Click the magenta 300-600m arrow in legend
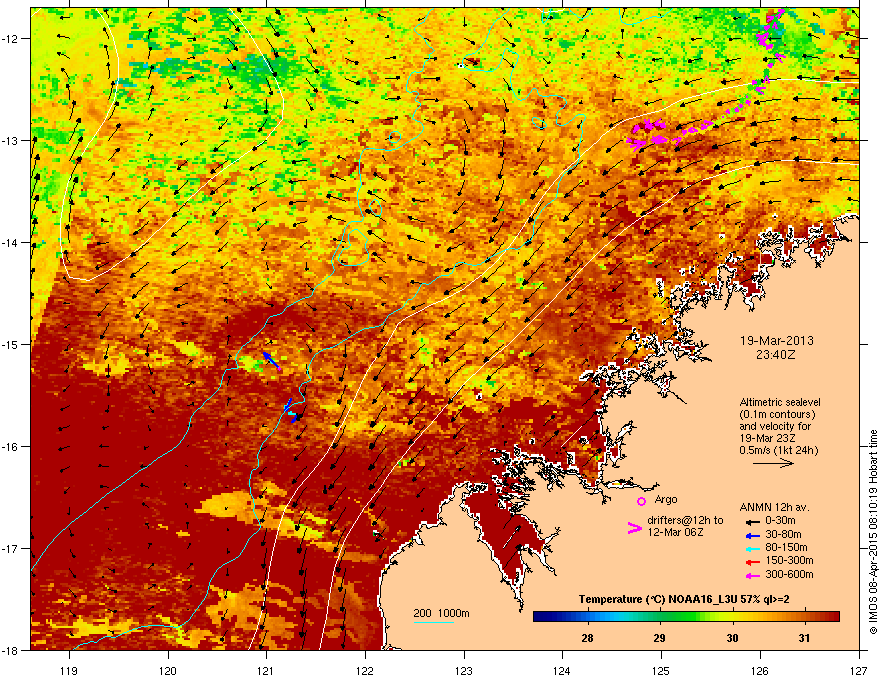This screenshot has height=680, width=880. 753,575
